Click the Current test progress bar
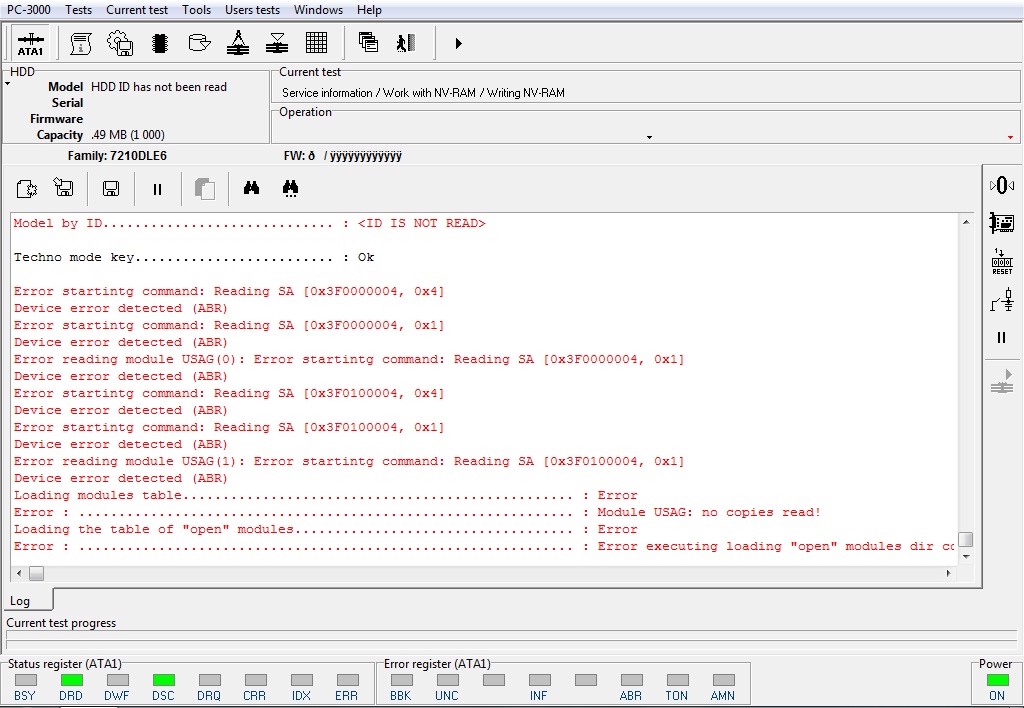The width and height of the screenshot is (1024, 708). pyautogui.click(x=511, y=639)
